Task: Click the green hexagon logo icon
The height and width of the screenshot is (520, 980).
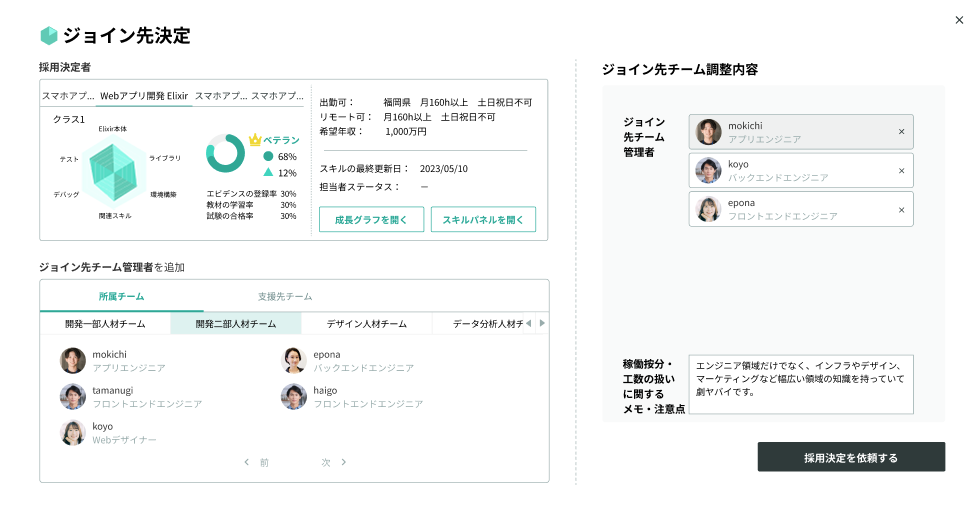Action: pyautogui.click(x=49, y=36)
